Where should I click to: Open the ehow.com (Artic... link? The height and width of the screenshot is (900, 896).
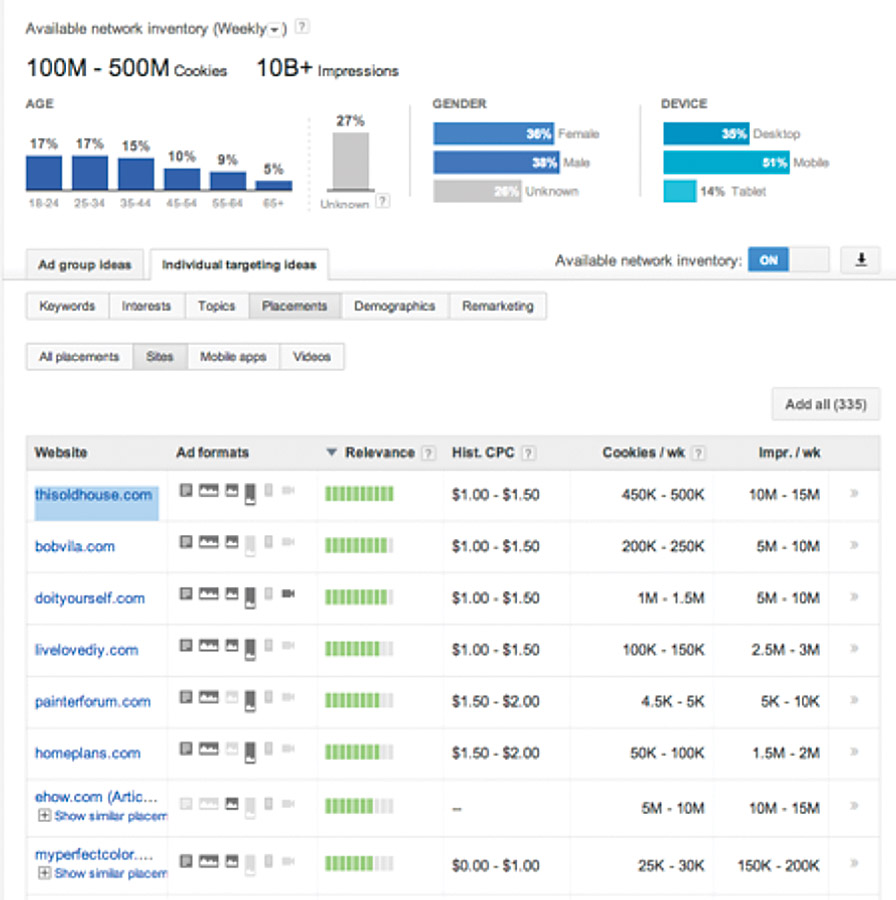pyautogui.click(x=96, y=797)
